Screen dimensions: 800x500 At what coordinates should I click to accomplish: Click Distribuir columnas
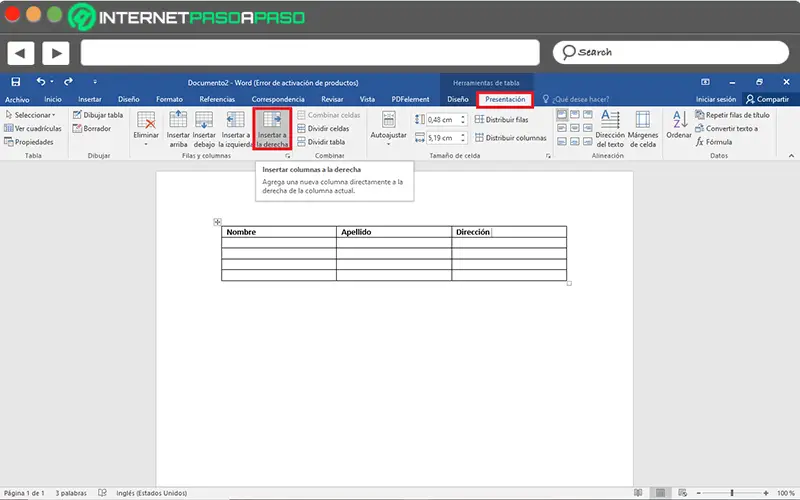(x=511, y=138)
